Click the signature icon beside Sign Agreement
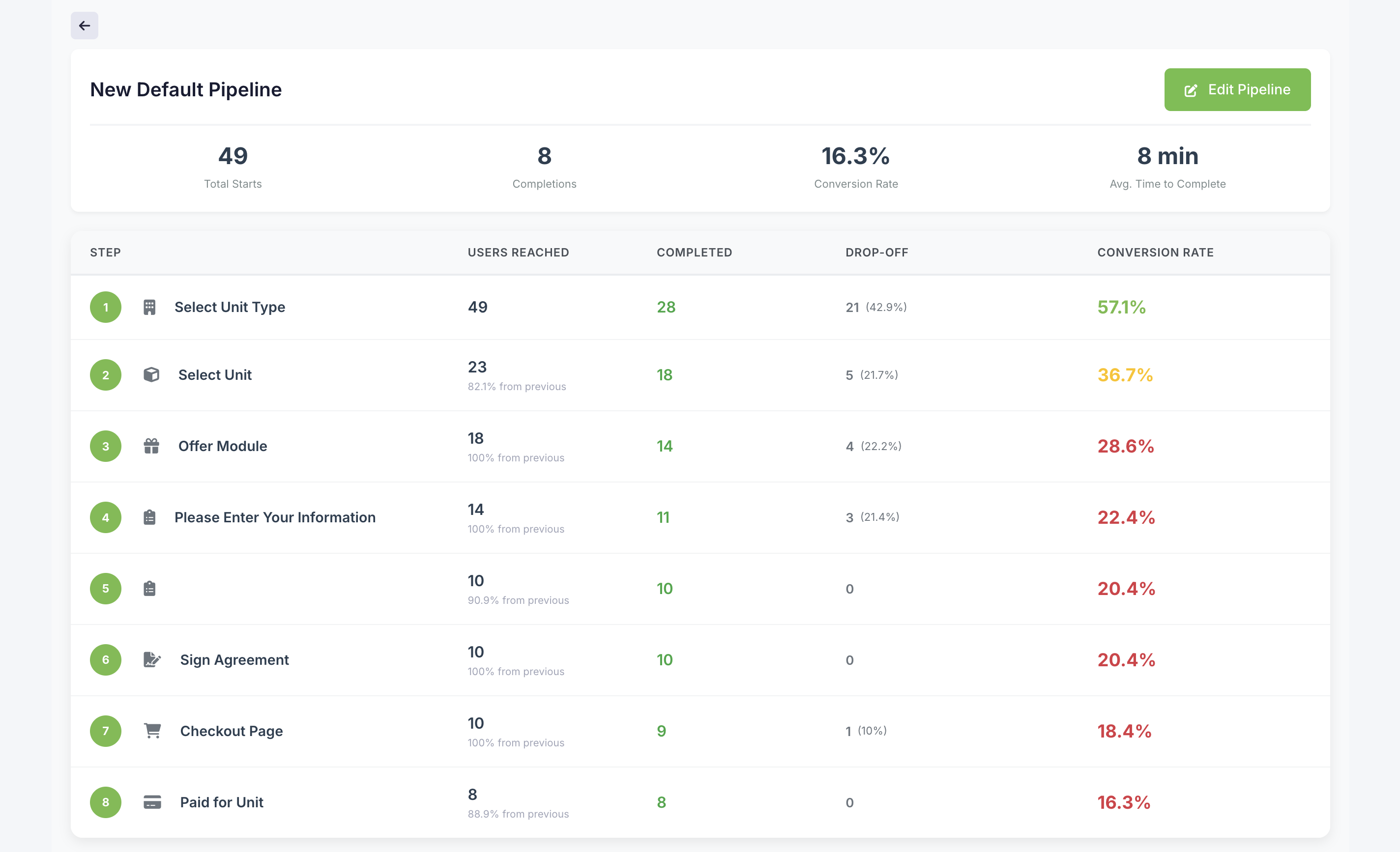1400x852 pixels. click(152, 659)
